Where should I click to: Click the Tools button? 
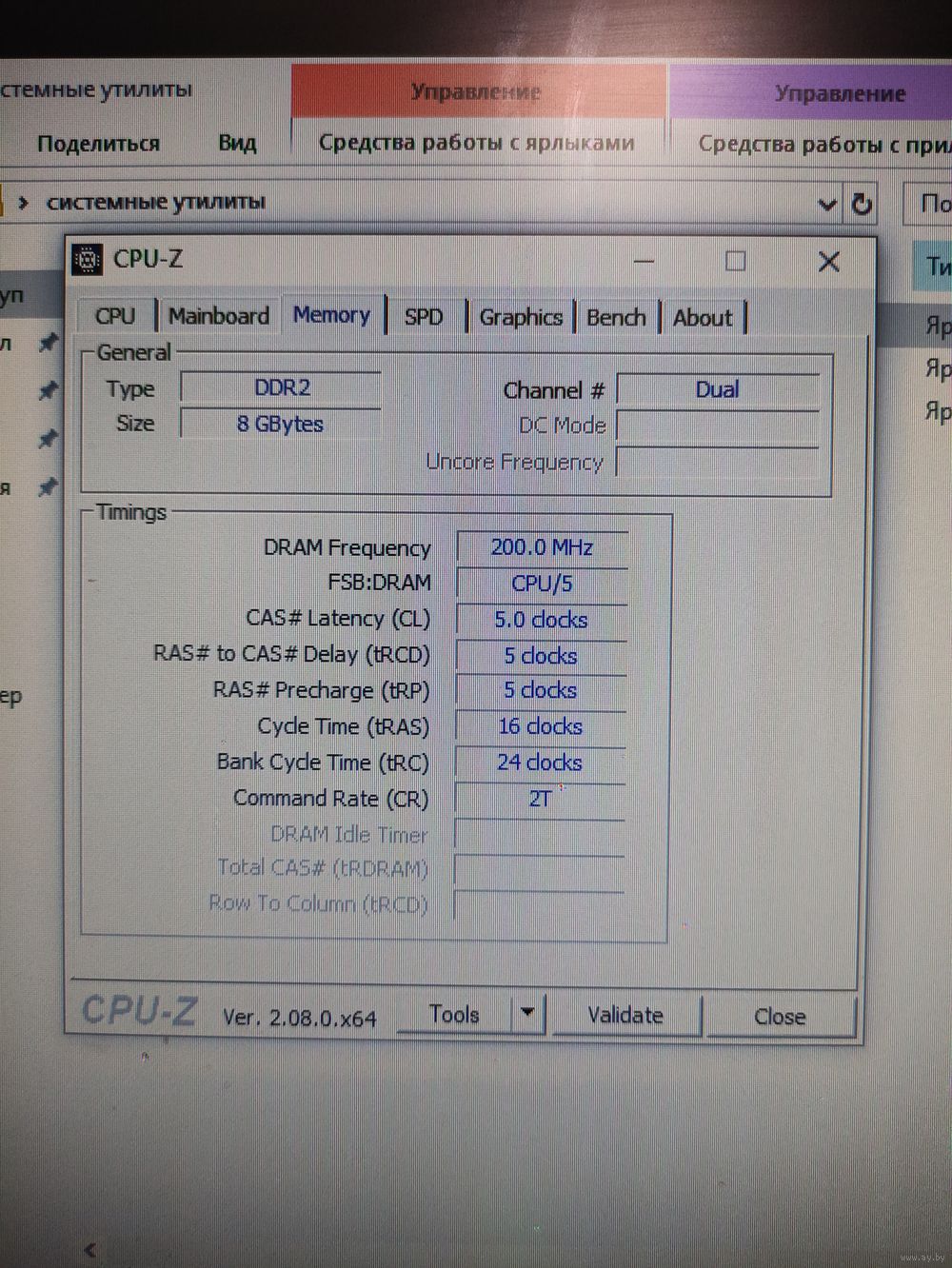pyautogui.click(x=454, y=1015)
